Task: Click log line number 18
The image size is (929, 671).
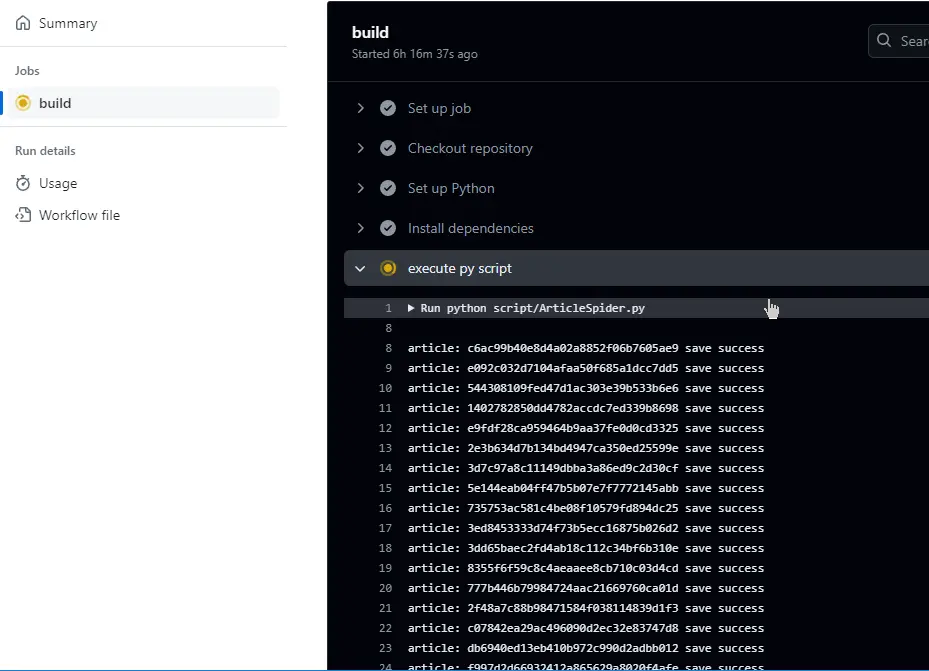Action: 386,548
